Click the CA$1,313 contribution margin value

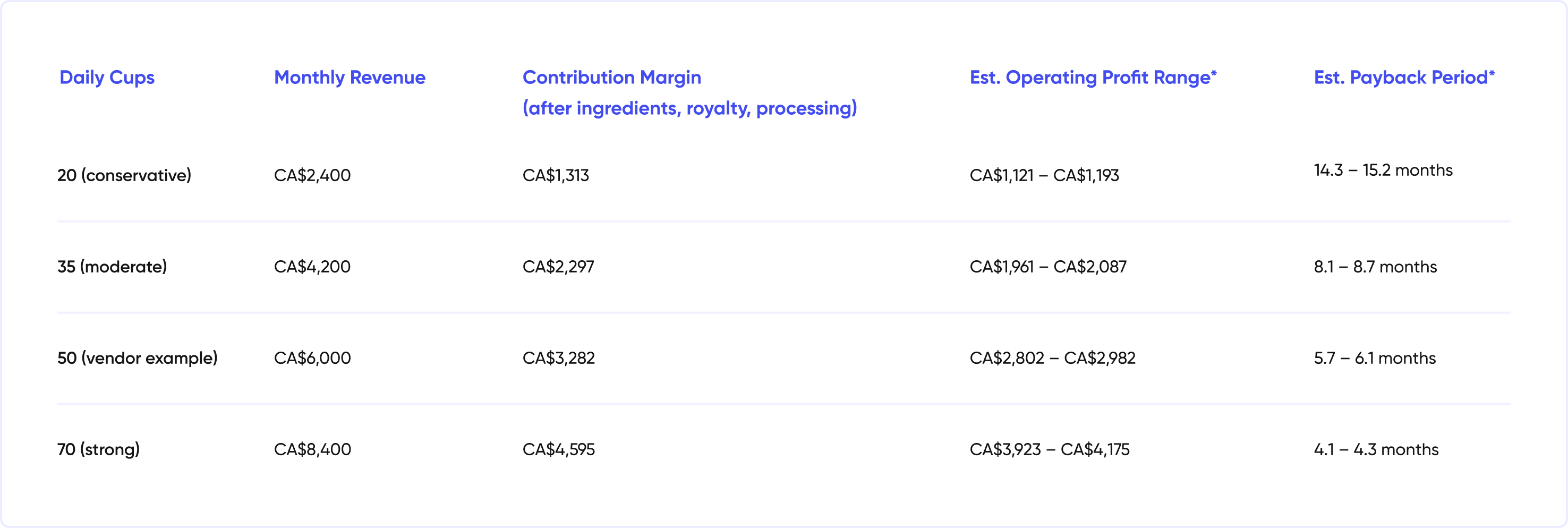556,175
